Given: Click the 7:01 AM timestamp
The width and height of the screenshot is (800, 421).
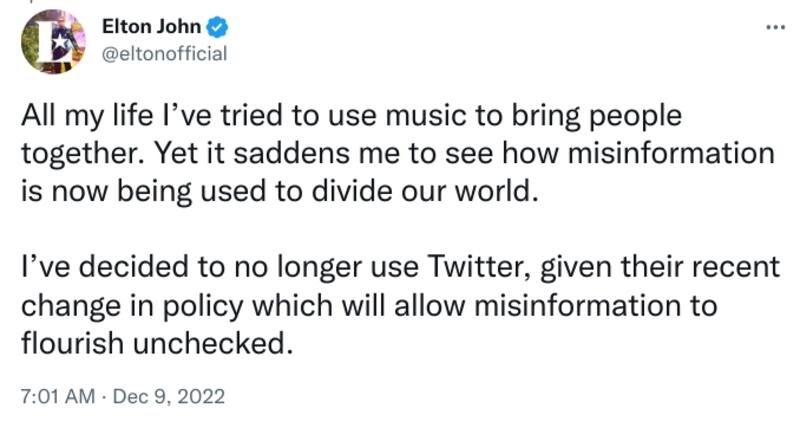Looking at the screenshot, I should 55,395.
